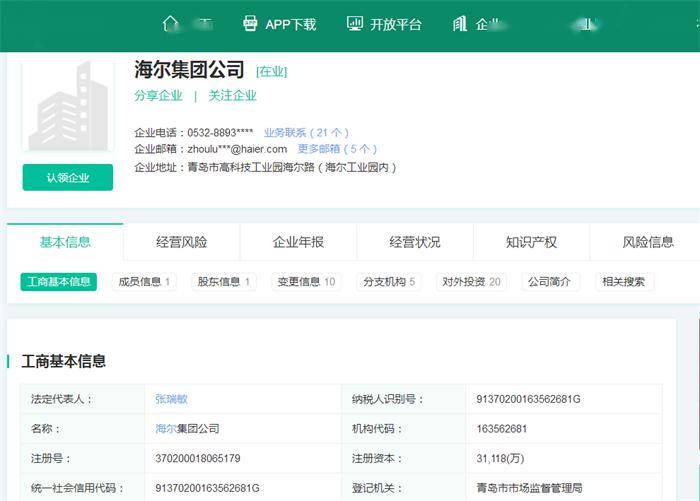Click the 开放平台 monitor icon
The height and width of the screenshot is (501, 700).
pyautogui.click(x=355, y=23)
